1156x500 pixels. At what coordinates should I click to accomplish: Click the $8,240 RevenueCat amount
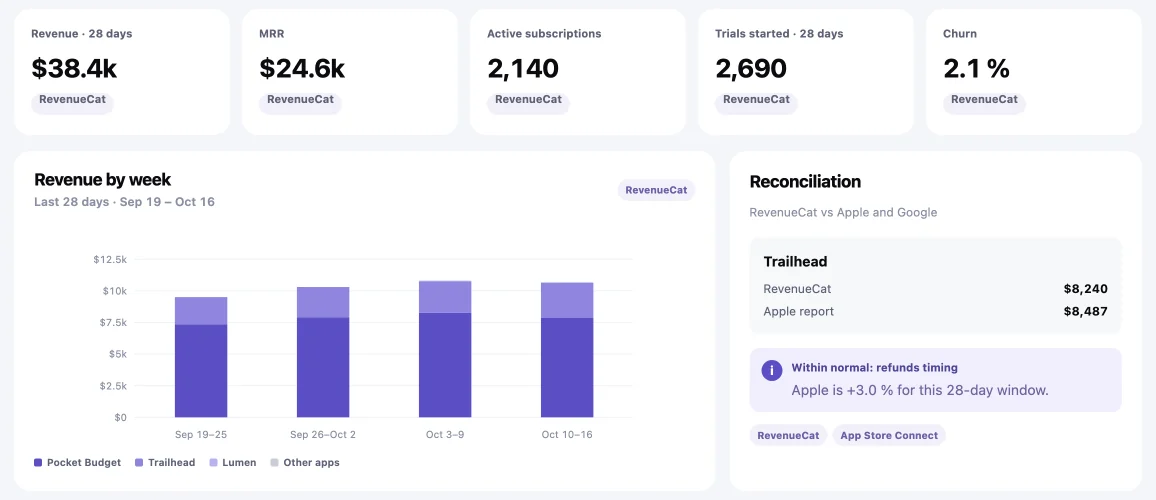click(1085, 289)
